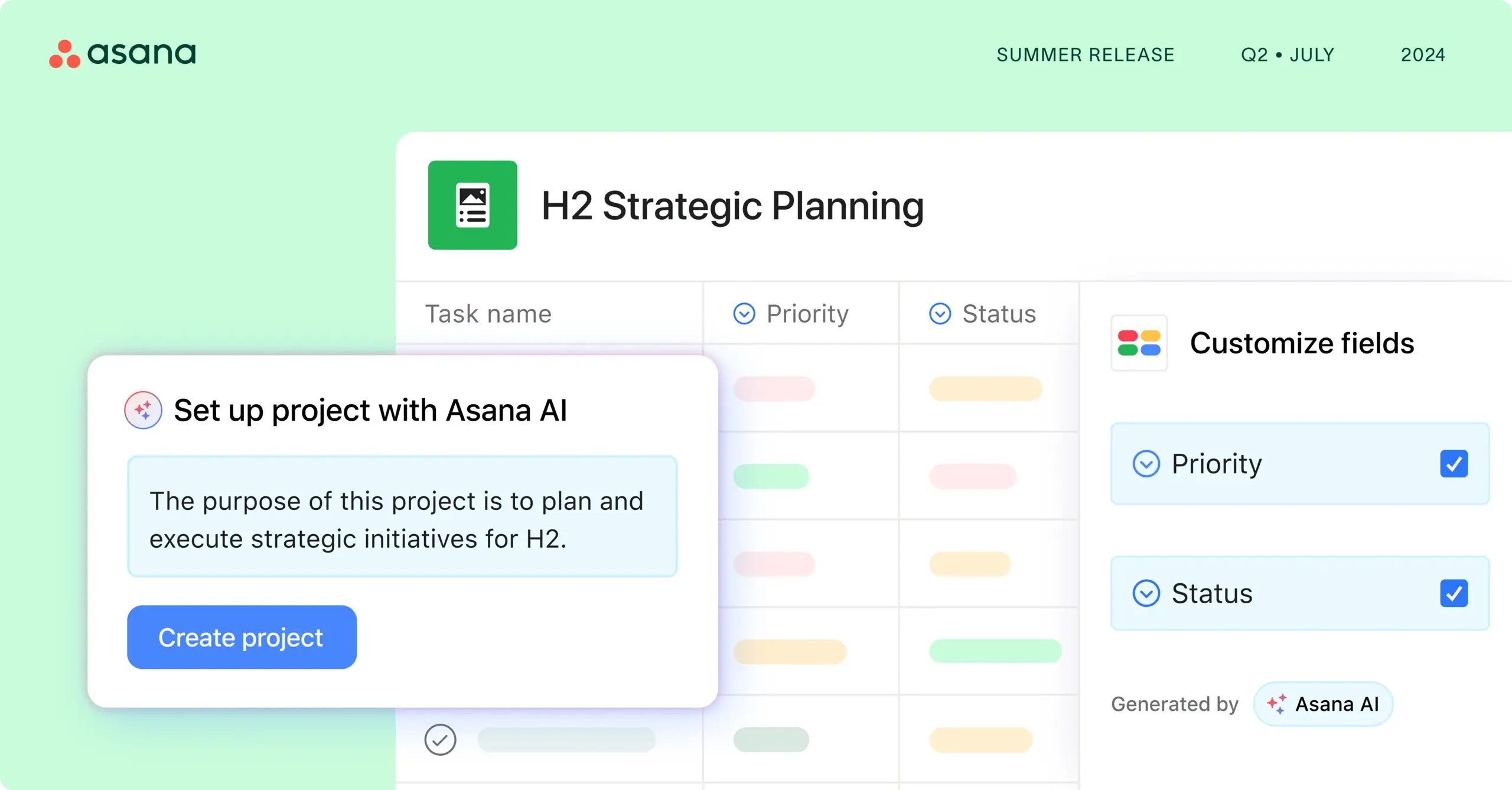The image size is (1512, 790).
Task: Expand the Status field in Customize fields
Action: 1146,593
